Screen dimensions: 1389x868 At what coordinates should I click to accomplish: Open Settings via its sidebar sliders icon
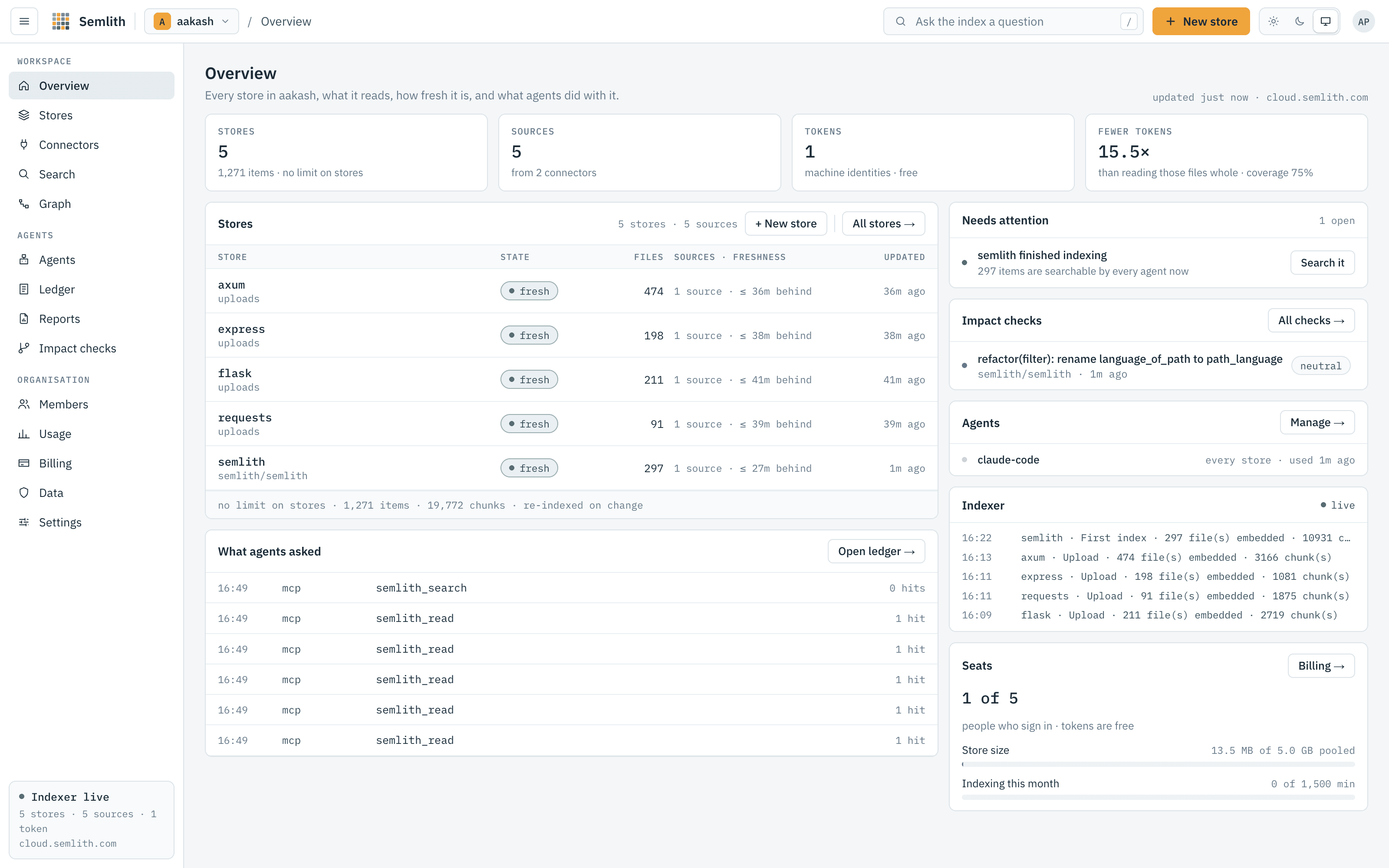click(x=23, y=522)
